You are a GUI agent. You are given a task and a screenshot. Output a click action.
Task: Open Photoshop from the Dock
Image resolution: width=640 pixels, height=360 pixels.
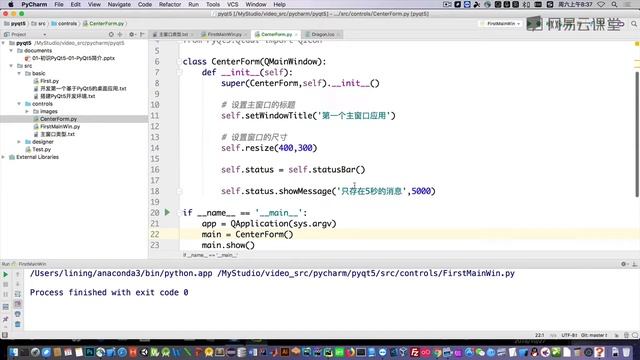pyautogui.click(x=90, y=352)
